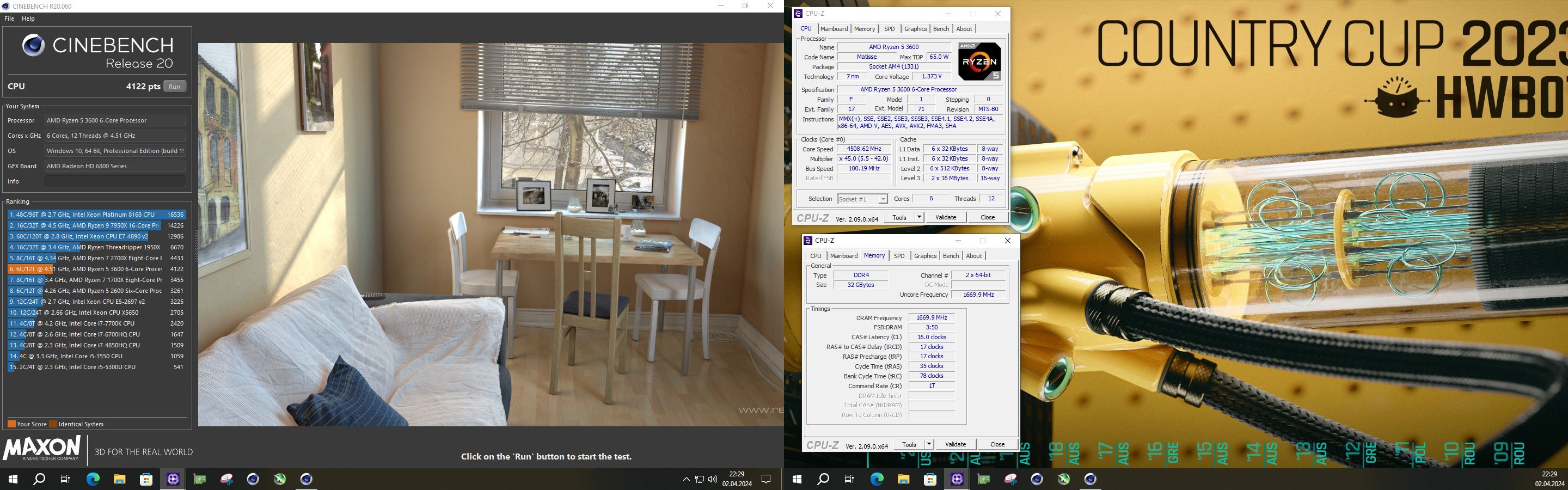Screen dimensions: 1568x490
Task: Click Tools button in Processor CPU-Z window
Action: point(899,217)
